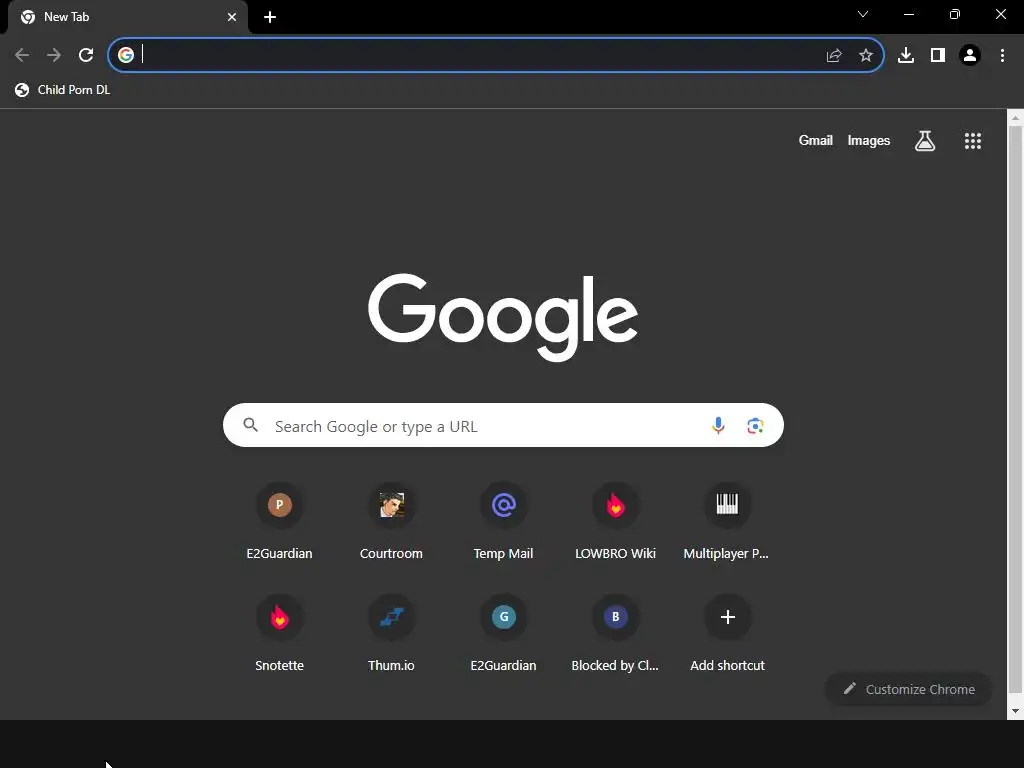Viewport: 1024px width, 768px height.
Task: Open the Downloads tray icon
Action: point(906,55)
